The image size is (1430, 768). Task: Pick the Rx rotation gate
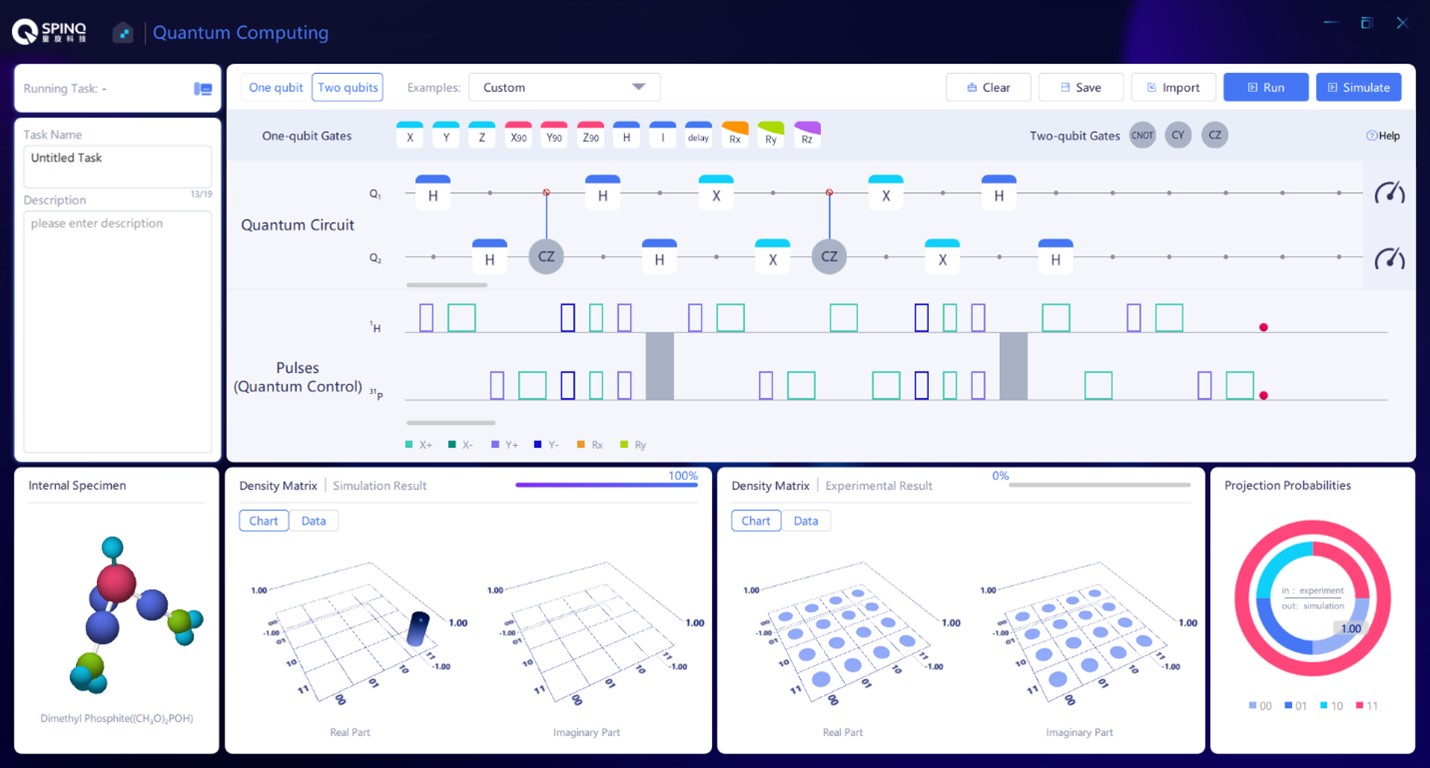click(735, 135)
